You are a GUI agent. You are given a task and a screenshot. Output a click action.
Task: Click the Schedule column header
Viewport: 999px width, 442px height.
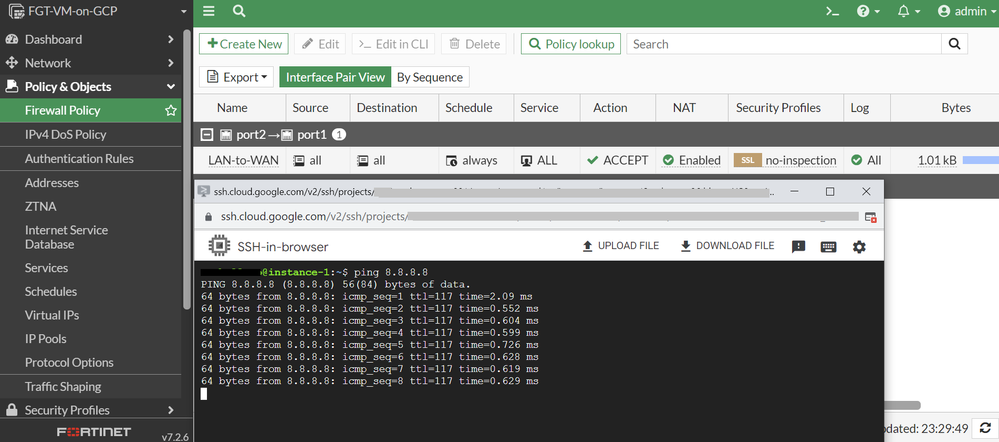click(468, 108)
